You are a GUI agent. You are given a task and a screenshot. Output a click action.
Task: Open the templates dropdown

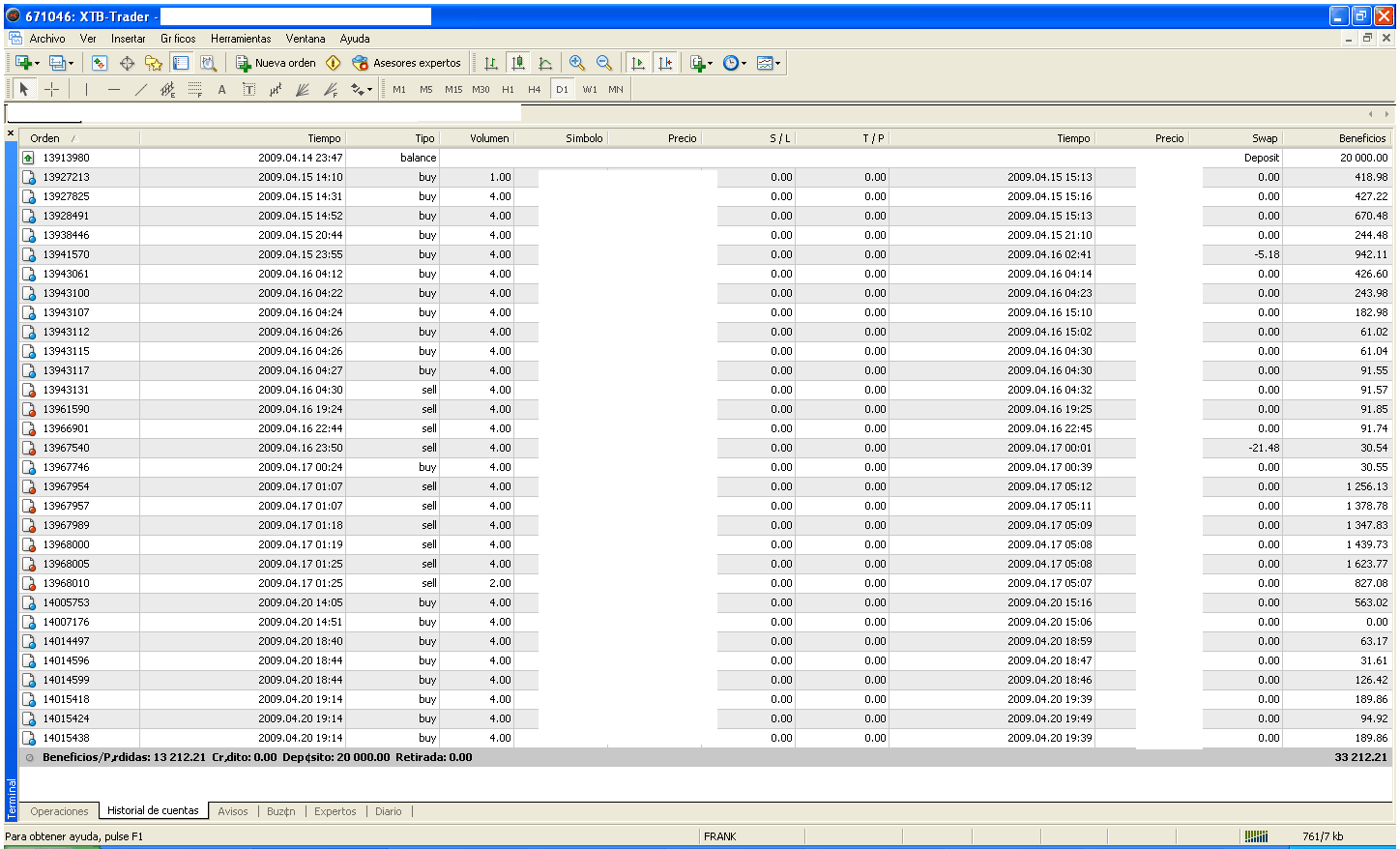(x=777, y=63)
